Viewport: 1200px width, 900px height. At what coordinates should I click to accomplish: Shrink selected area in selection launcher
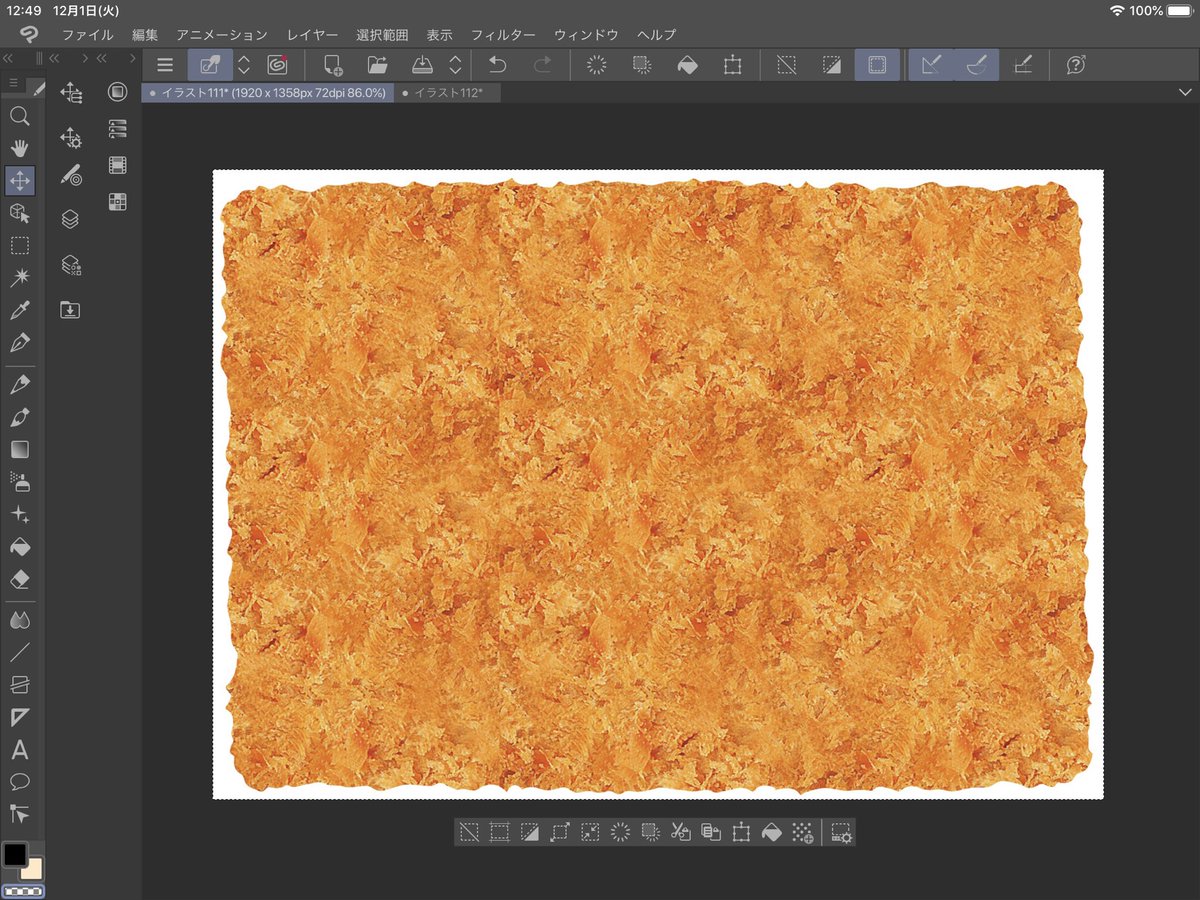[x=590, y=831]
